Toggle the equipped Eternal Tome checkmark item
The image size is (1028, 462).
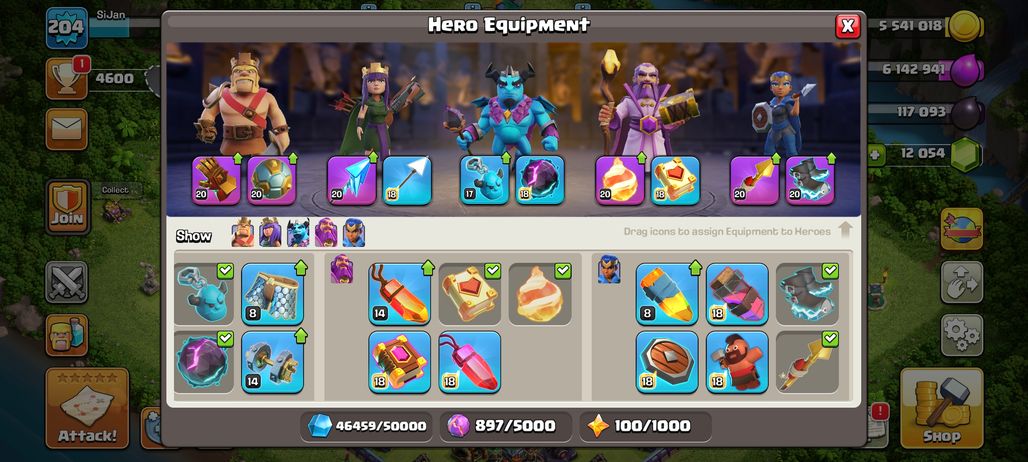click(x=469, y=294)
